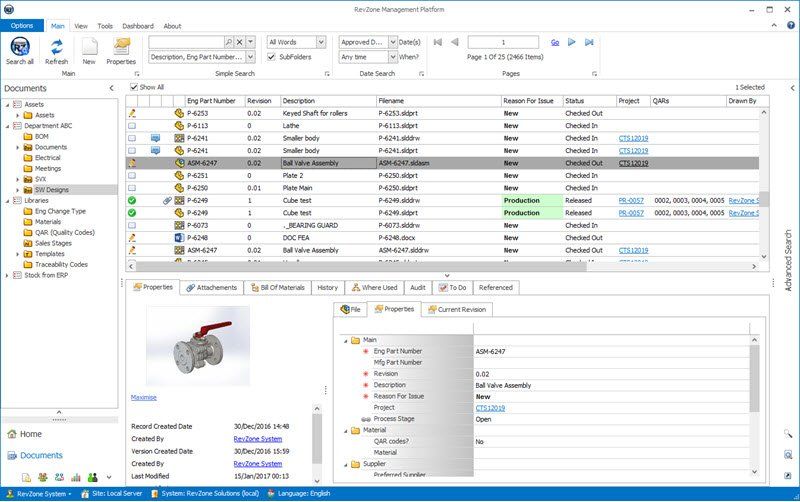
Task: Click the help icon in the ribbon corner
Action: click(791, 25)
